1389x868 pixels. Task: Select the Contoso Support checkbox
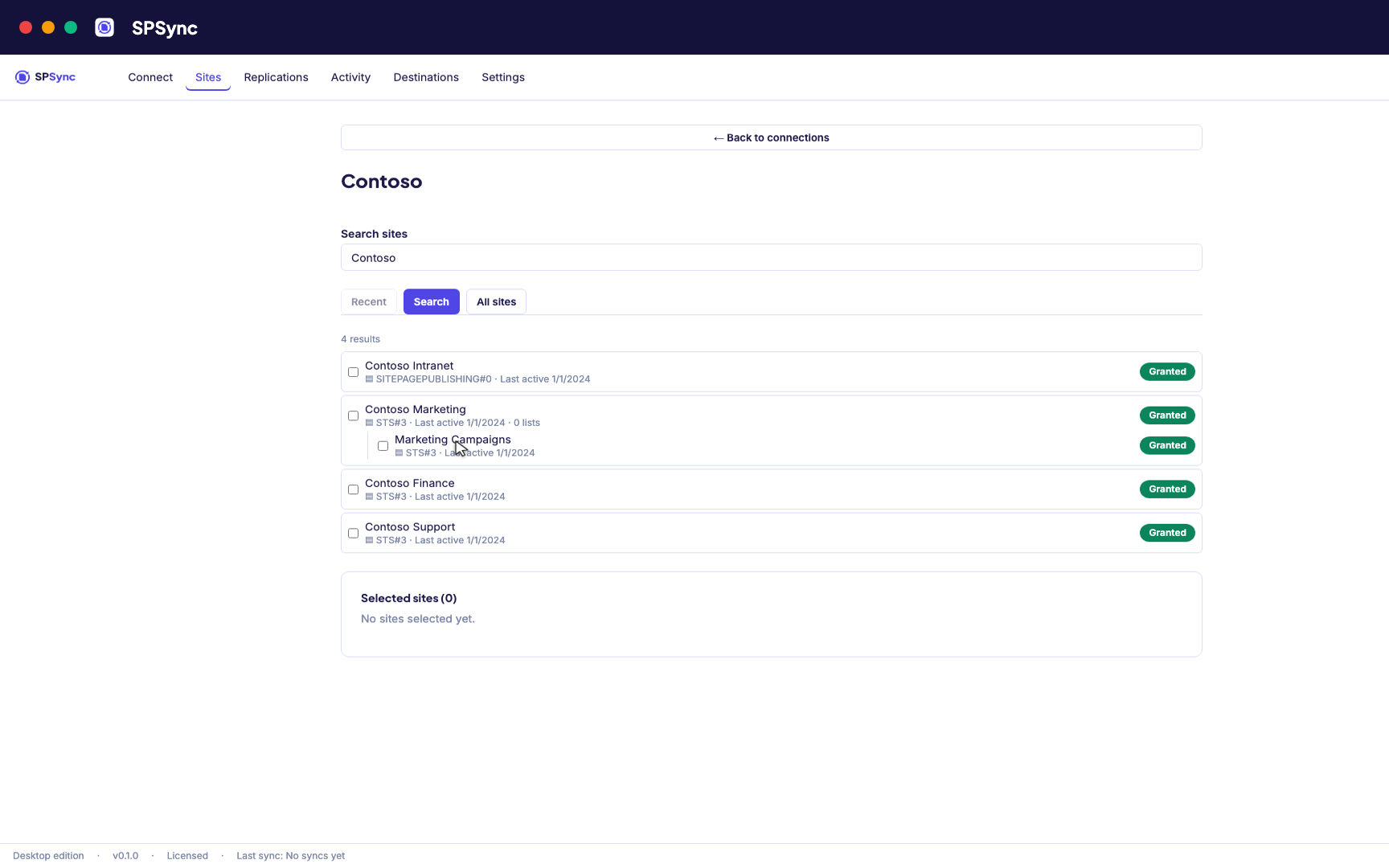point(353,533)
